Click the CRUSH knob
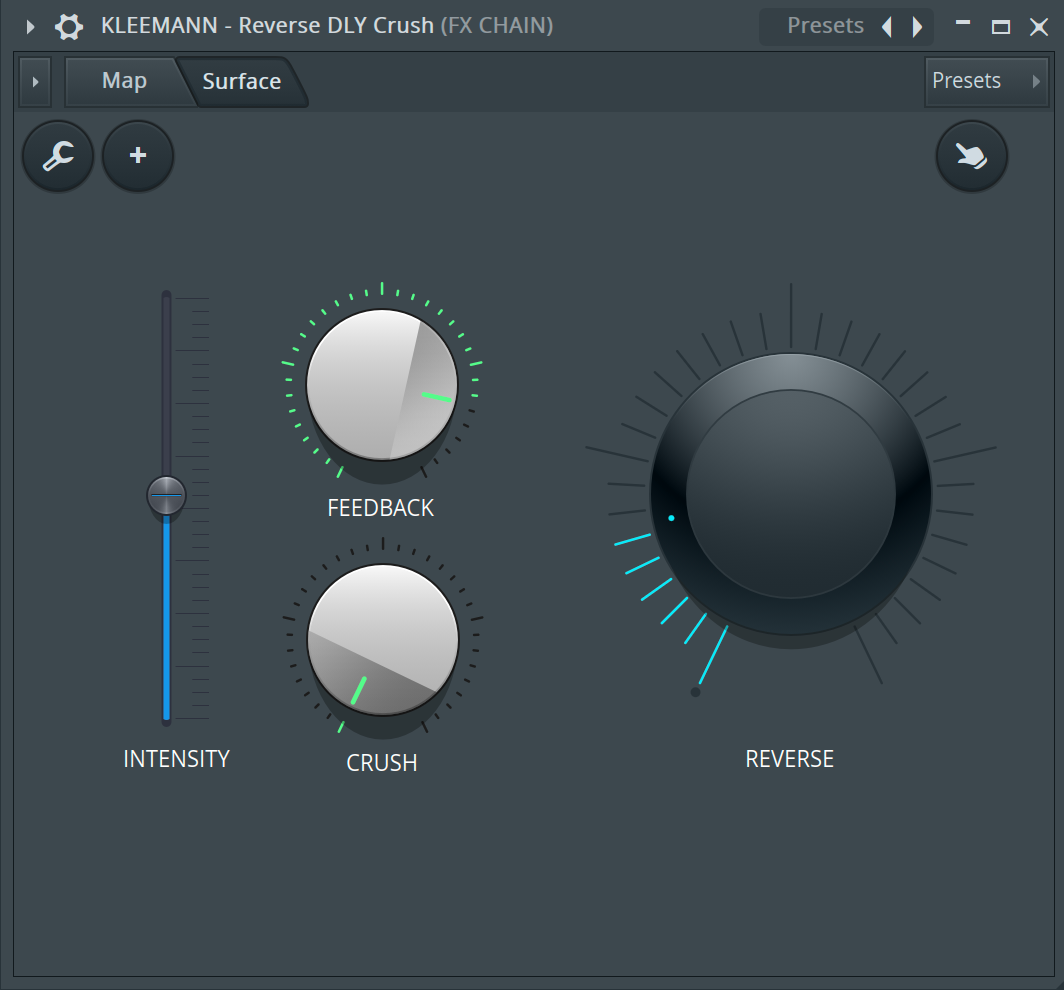 coord(382,639)
